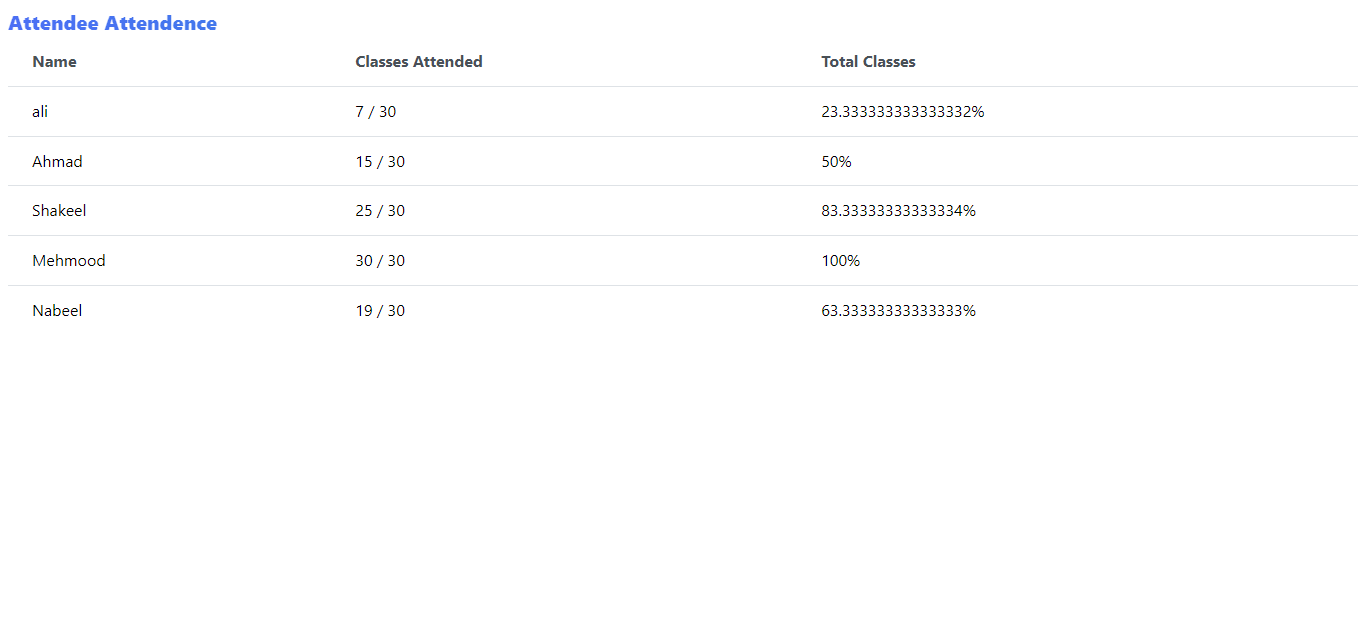The image size is (1365, 618).
Task: Click Nabeel's percentage value
Action: 897,310
